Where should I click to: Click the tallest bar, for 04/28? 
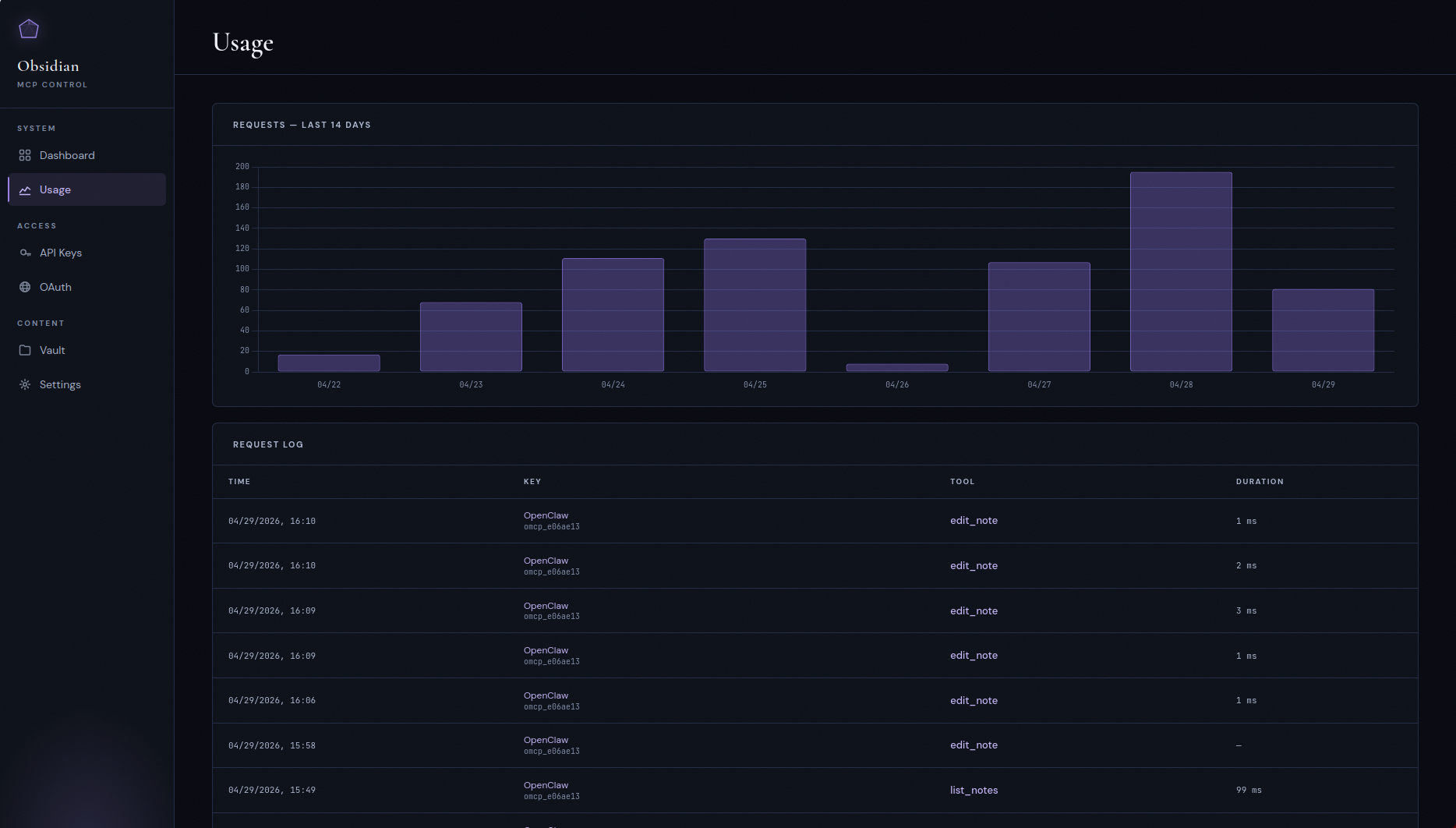(x=1181, y=271)
